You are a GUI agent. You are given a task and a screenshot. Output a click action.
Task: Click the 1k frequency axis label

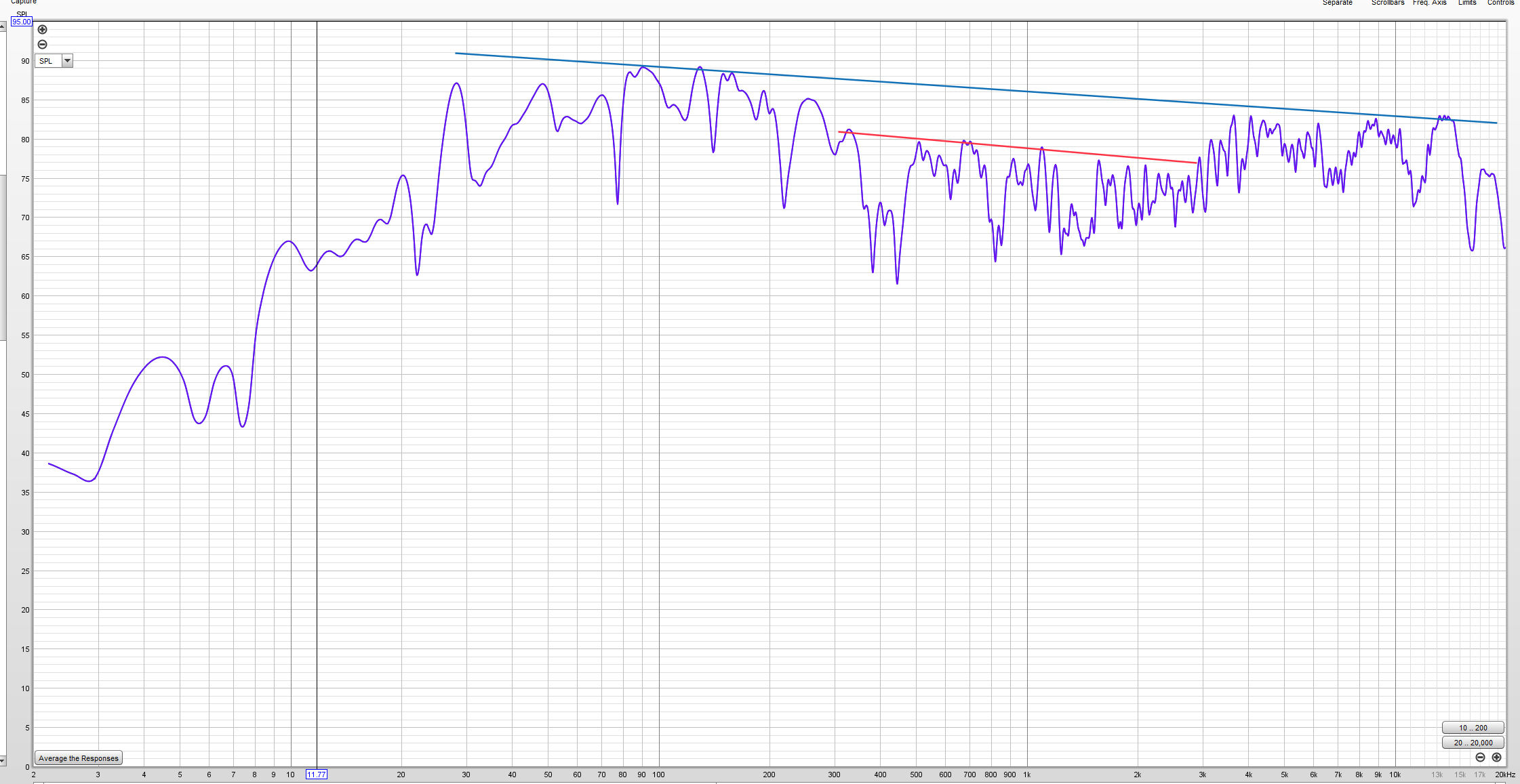tap(1027, 775)
